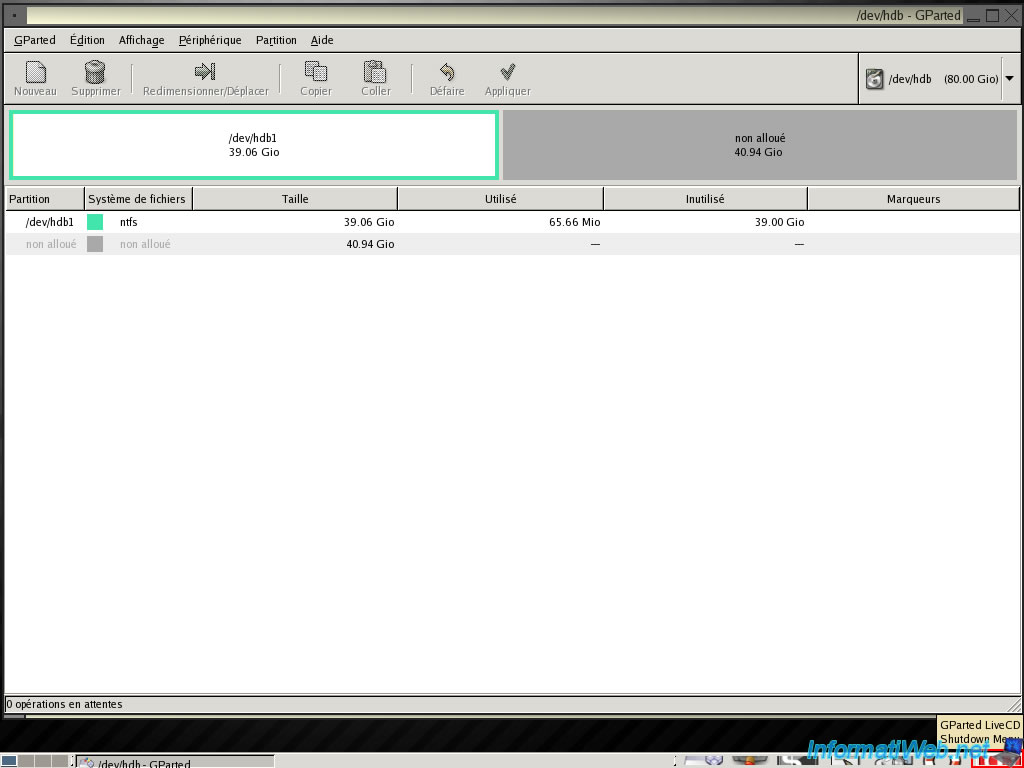This screenshot has width=1024, height=768.
Task: Click the ntfs filesystem cell
Action: (129, 222)
